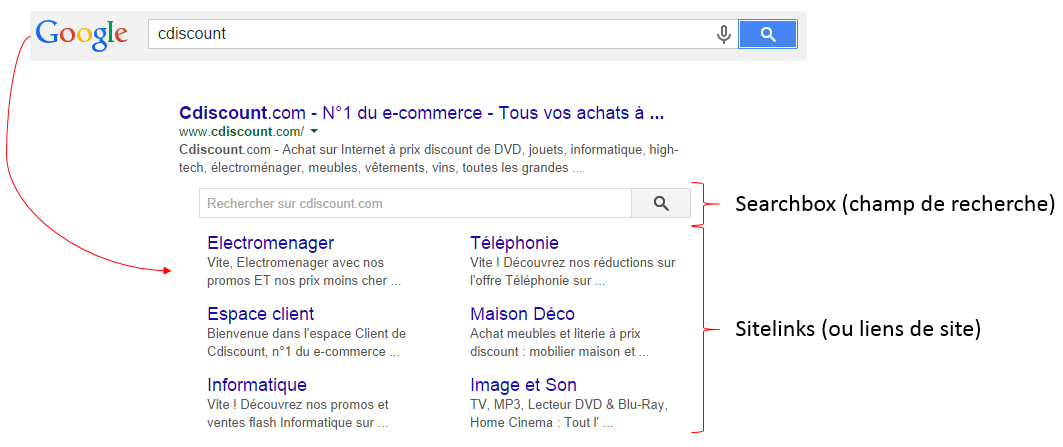This screenshot has height=447, width=1063.
Task: Click the green www.cdiscount.com/ URL
Action: pos(241,131)
